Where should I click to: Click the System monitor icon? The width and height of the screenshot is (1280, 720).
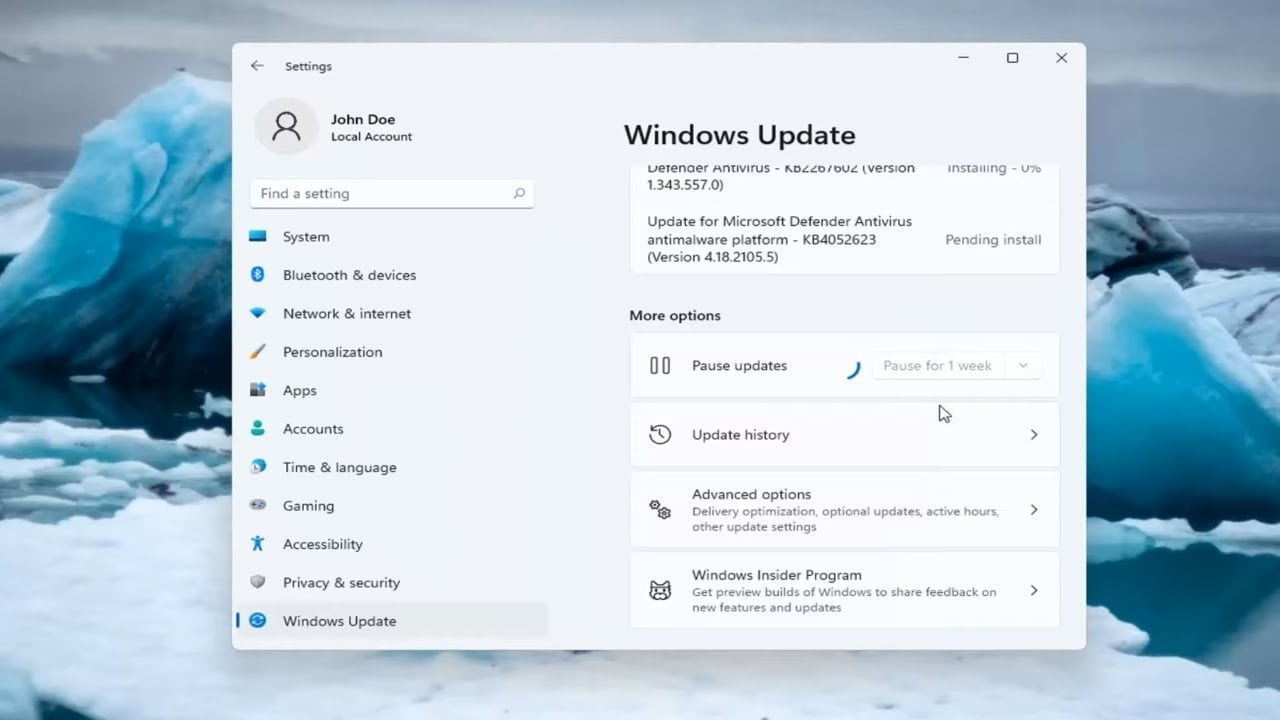258,237
